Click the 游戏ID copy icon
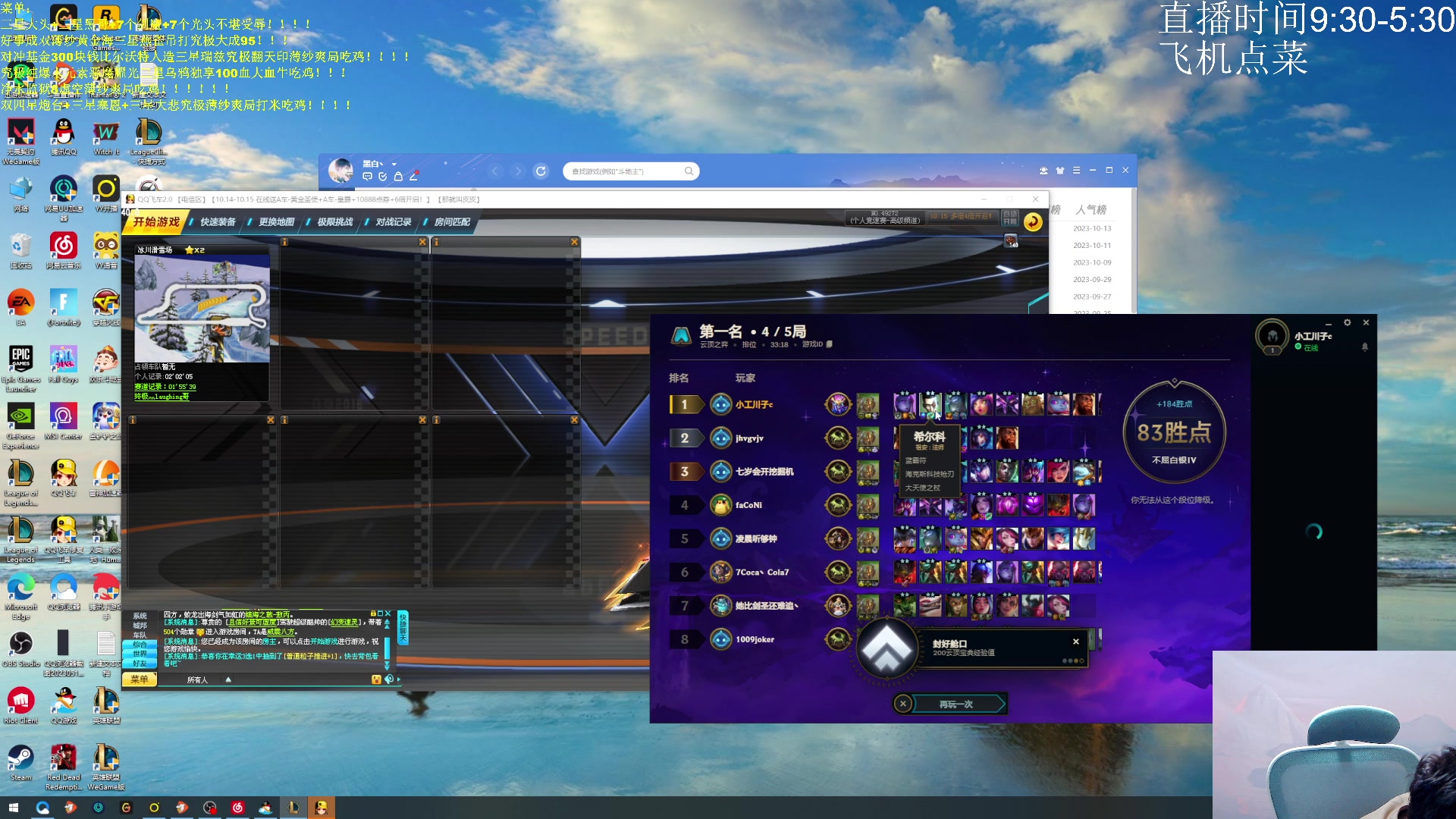1456x819 pixels. coord(829,344)
